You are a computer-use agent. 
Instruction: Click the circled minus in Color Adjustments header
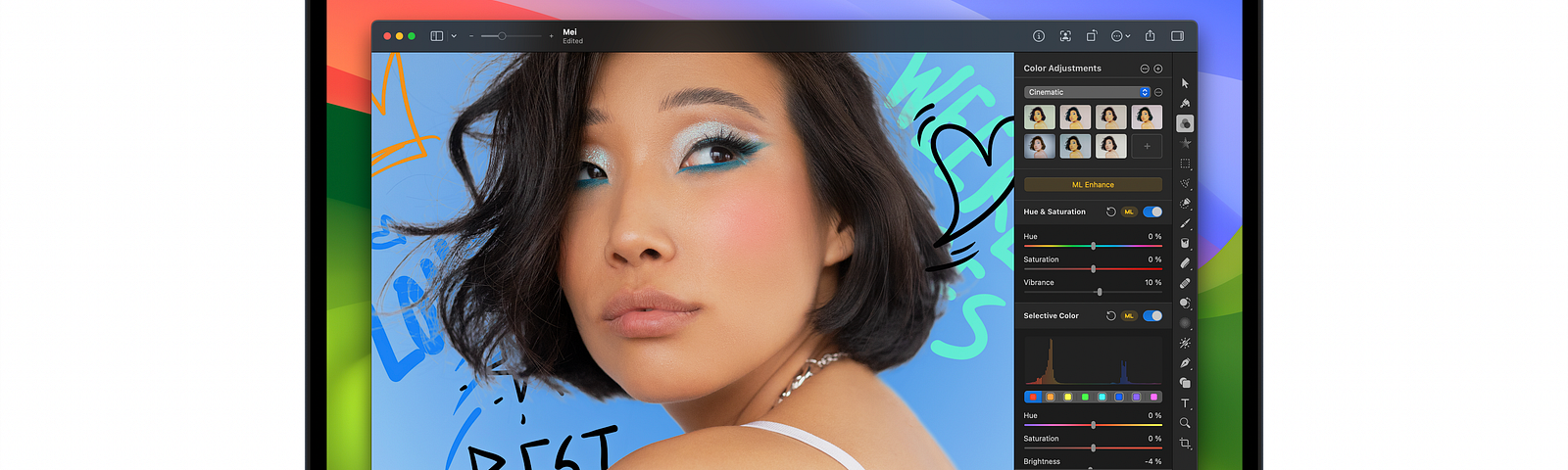coord(1145,69)
